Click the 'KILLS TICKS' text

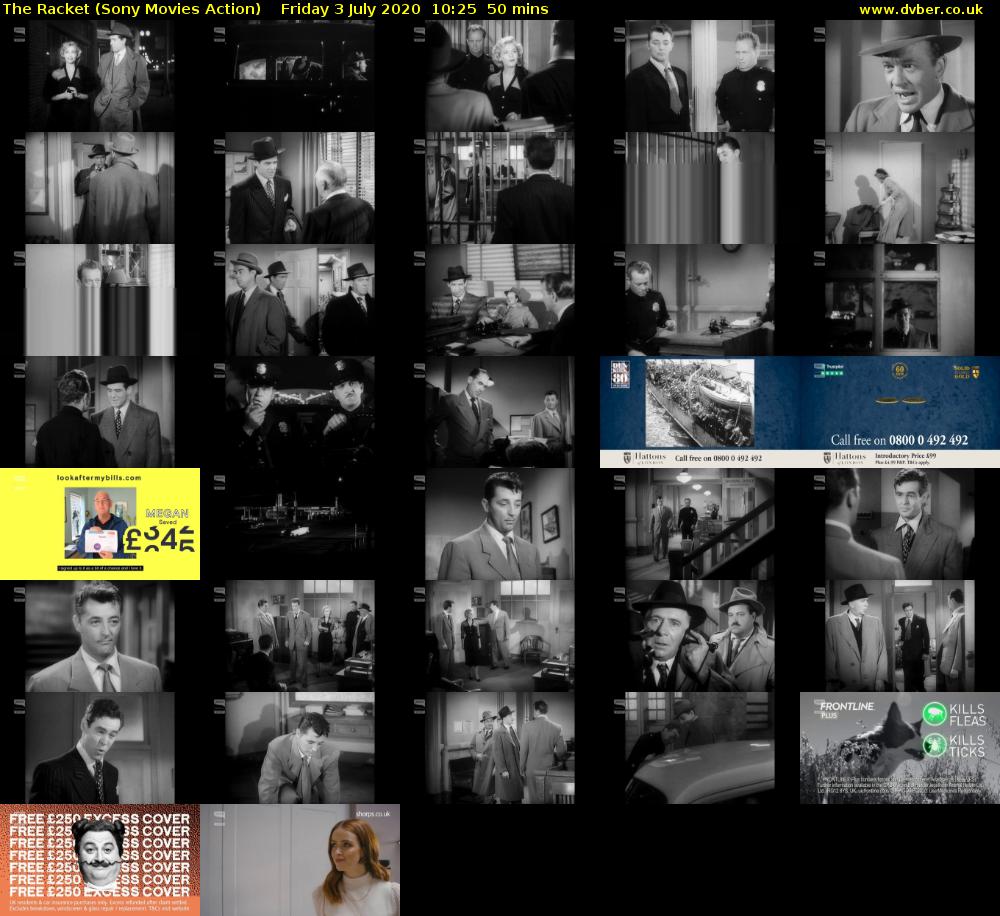click(967, 746)
